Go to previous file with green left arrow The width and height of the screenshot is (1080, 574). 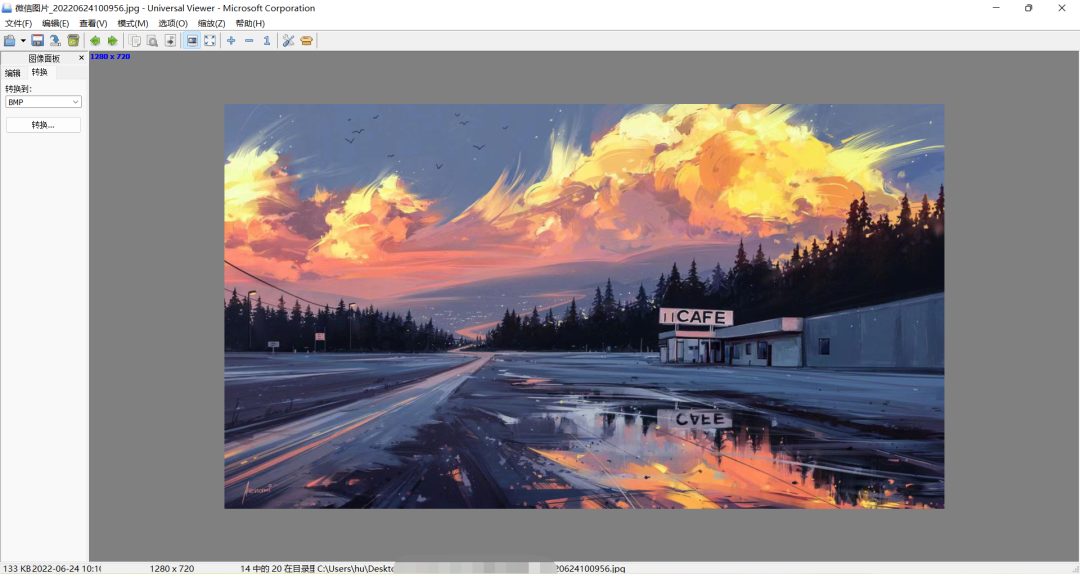tap(95, 41)
